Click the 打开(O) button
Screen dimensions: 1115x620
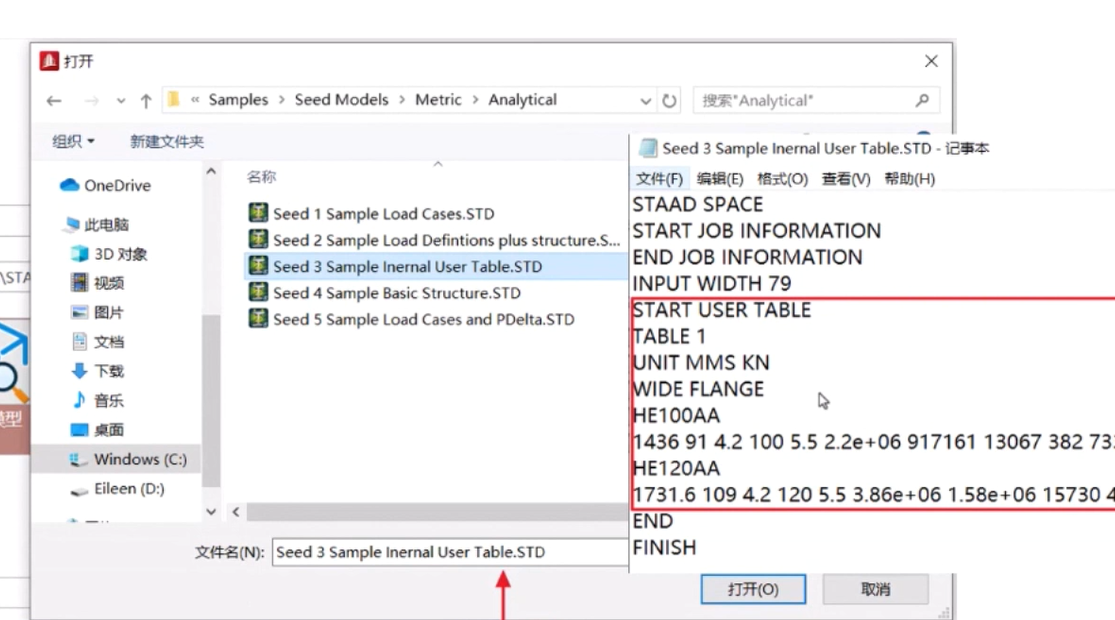(x=753, y=589)
